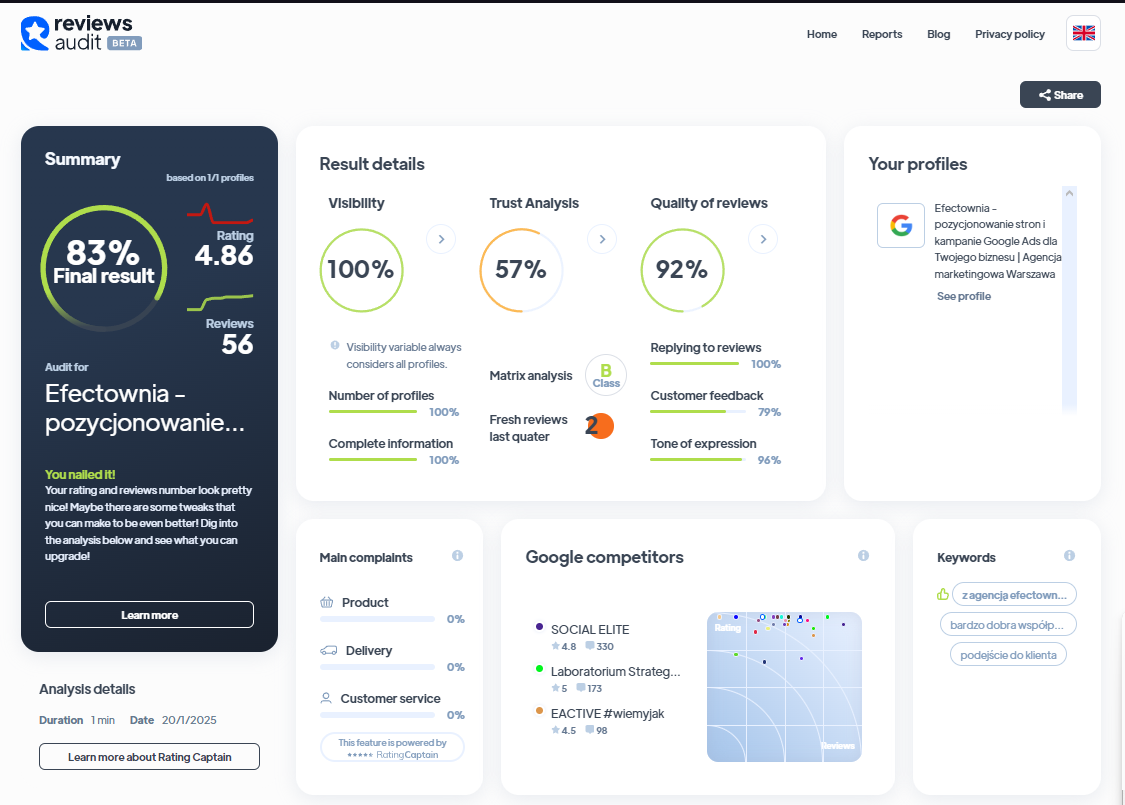Click the Google competitors scatter chart
1125x805 pixels.
tap(784, 687)
